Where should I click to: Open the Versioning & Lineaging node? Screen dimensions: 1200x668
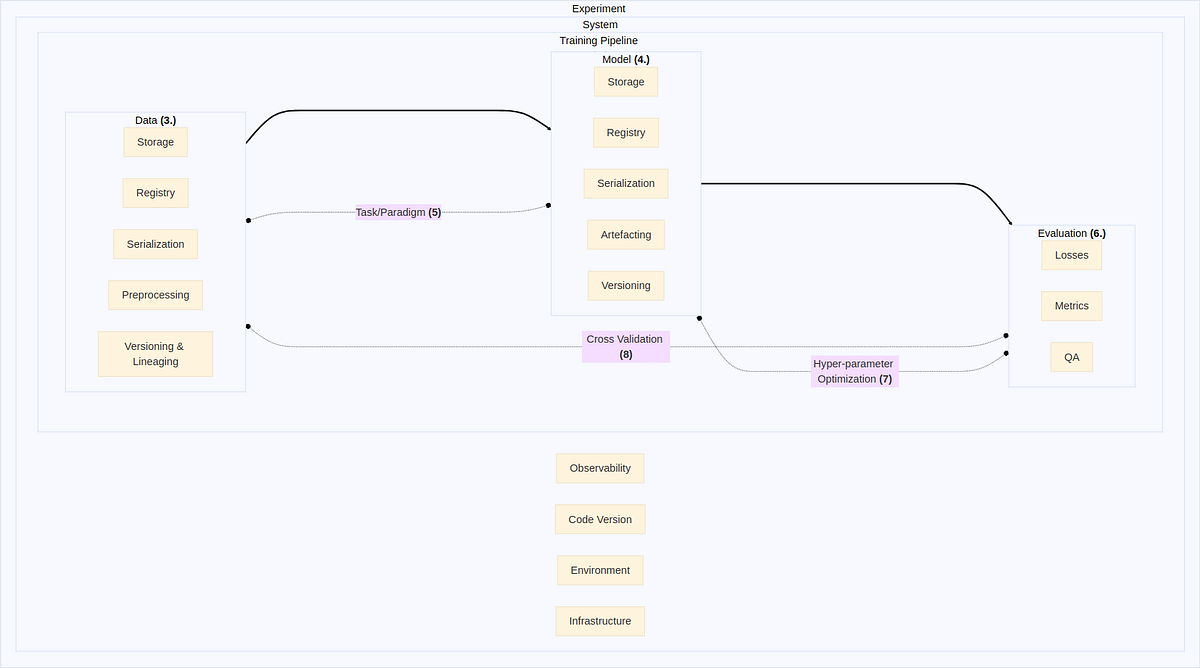click(155, 353)
